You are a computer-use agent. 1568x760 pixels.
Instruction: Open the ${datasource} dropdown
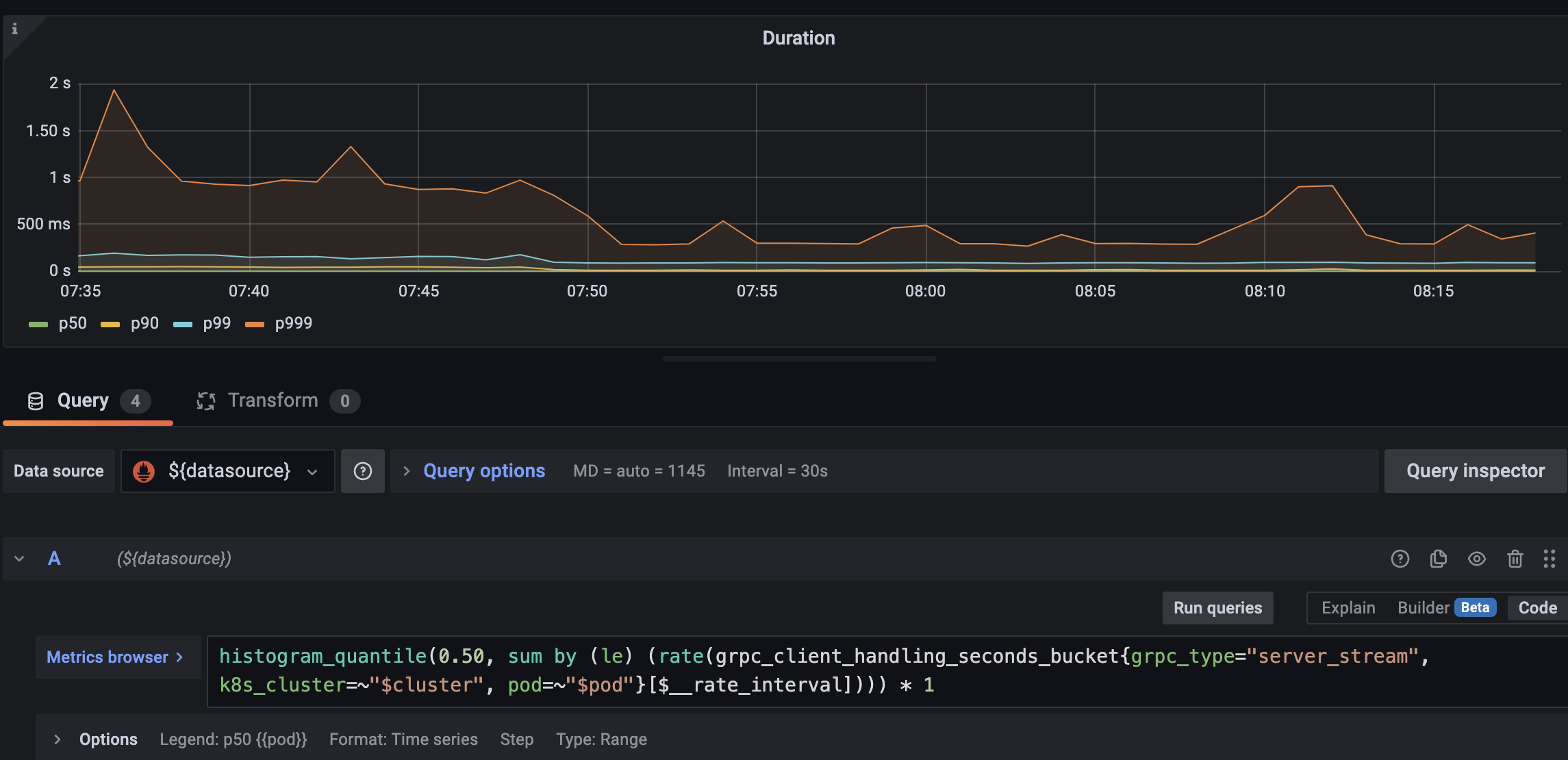point(228,471)
